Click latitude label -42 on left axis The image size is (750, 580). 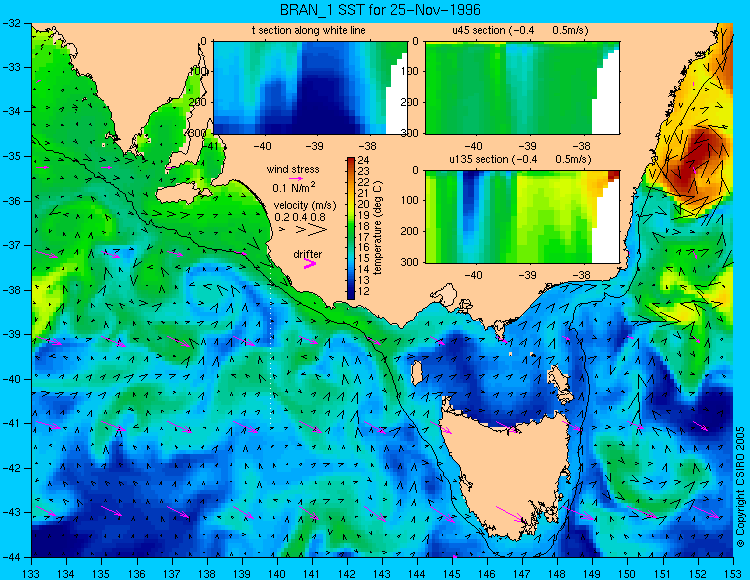12,468
